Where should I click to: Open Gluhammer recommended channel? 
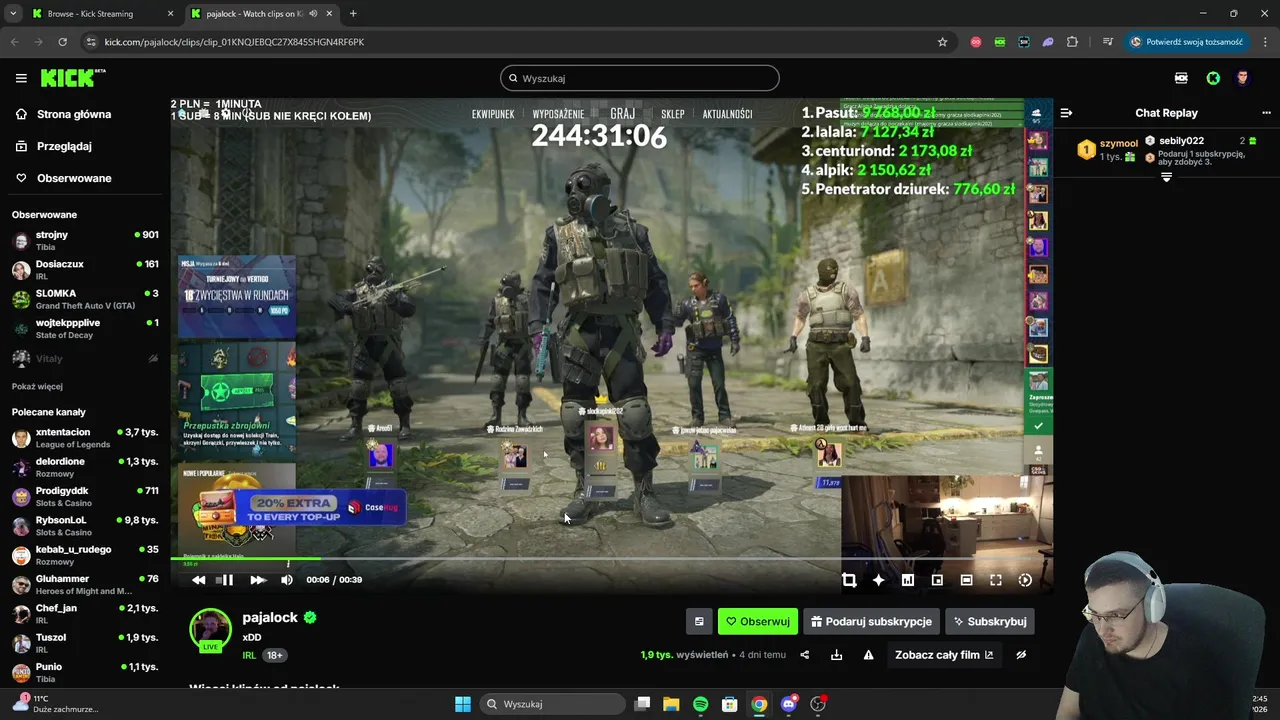click(85, 584)
